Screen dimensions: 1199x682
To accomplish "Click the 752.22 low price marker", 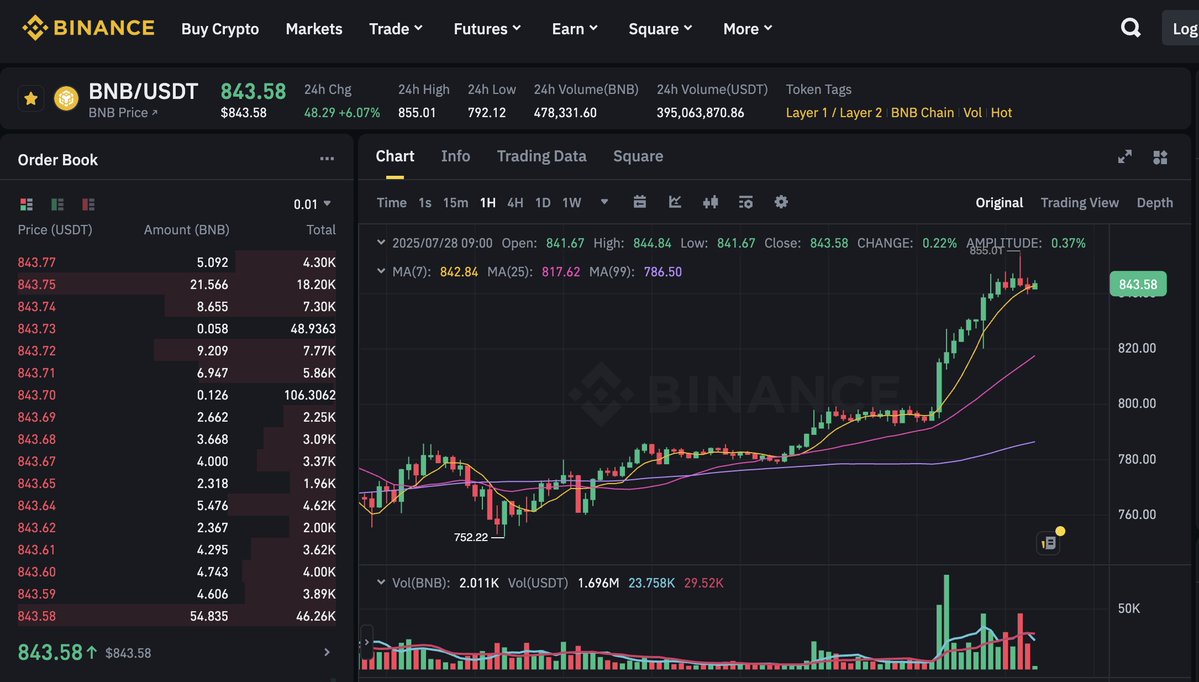I will [471, 537].
